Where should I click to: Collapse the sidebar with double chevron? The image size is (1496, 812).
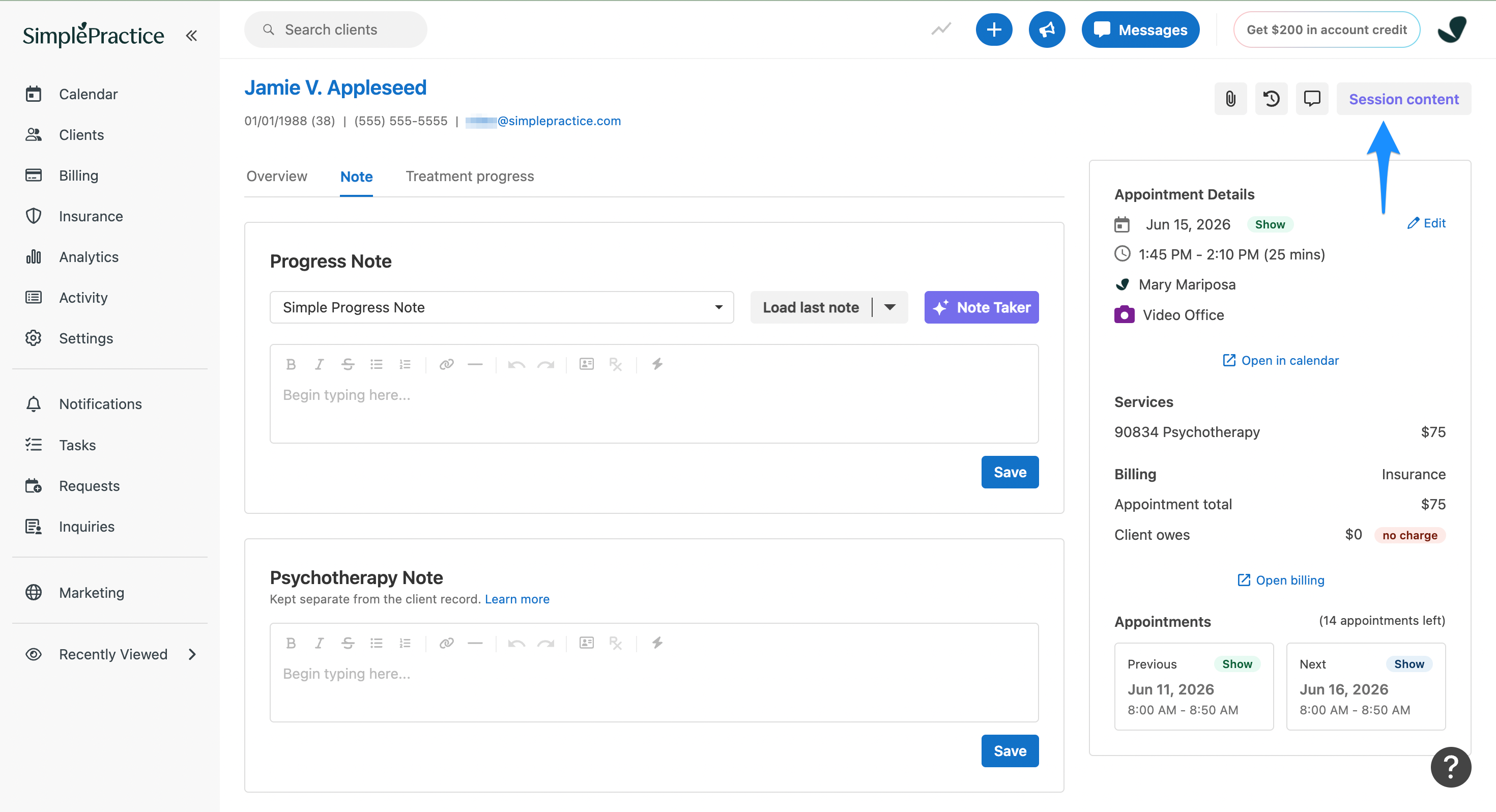(191, 36)
